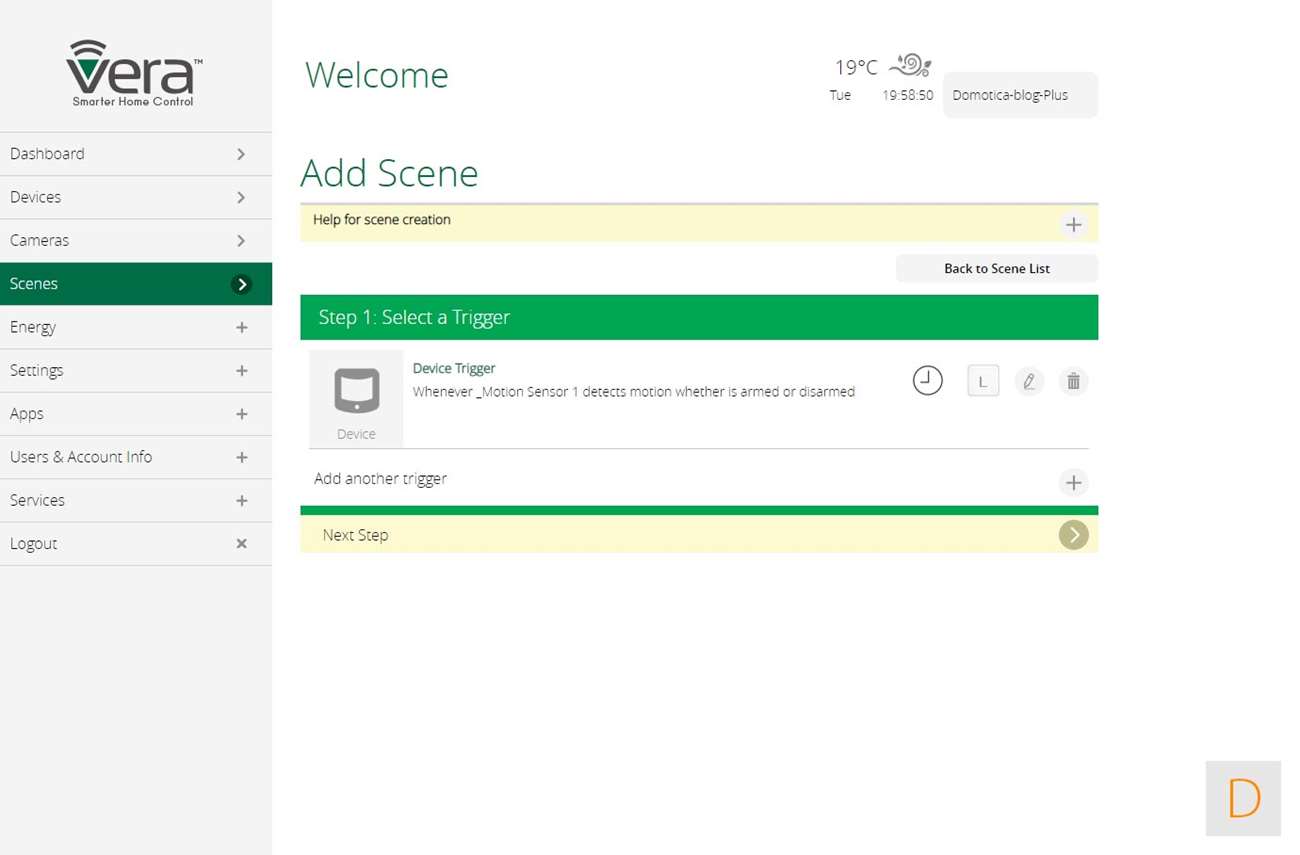Open the Dashboard menu item
This screenshot has width=1300, height=855.
click(136, 154)
